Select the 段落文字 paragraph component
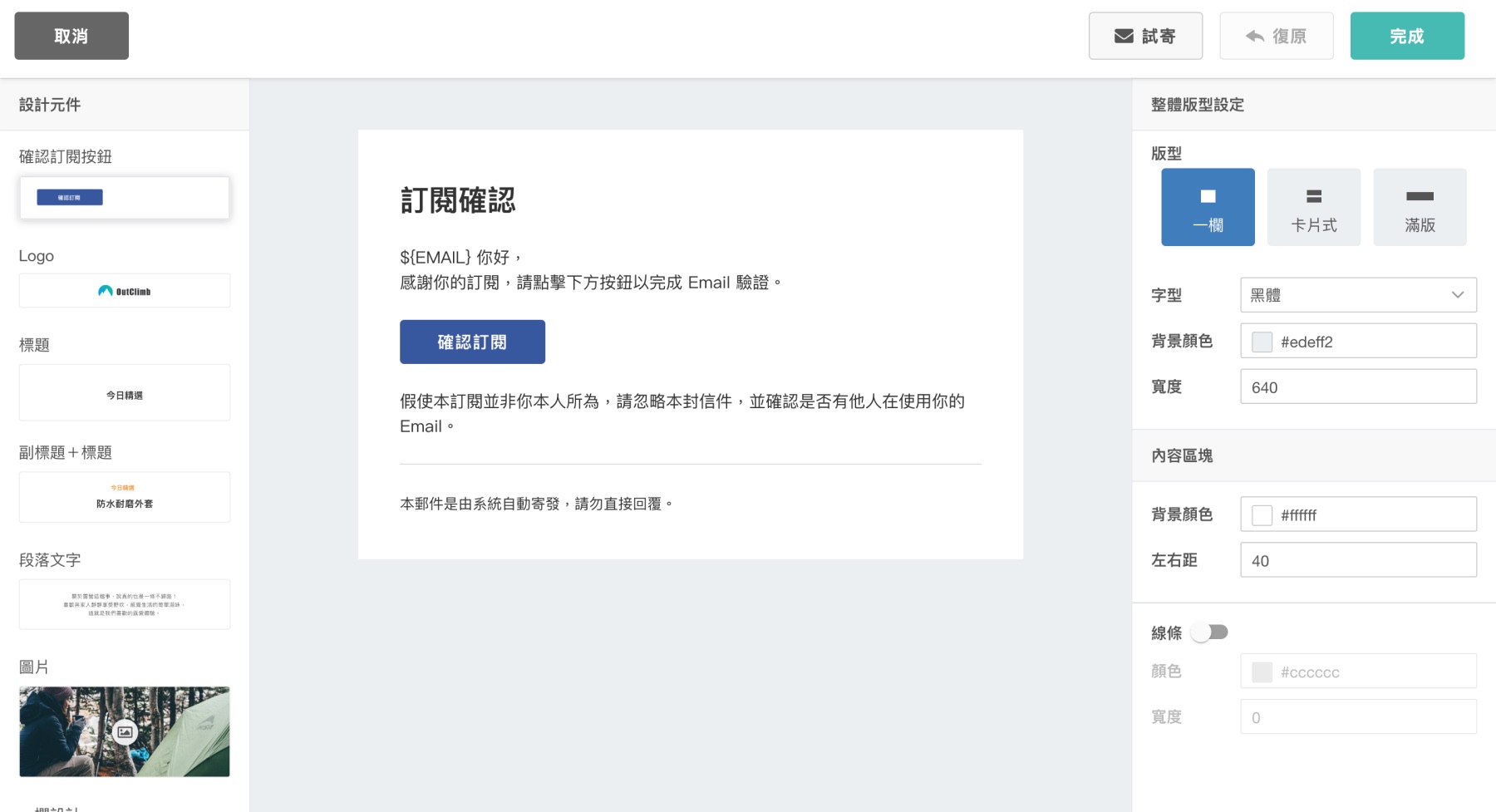Image resolution: width=1496 pixels, height=812 pixels. click(125, 604)
